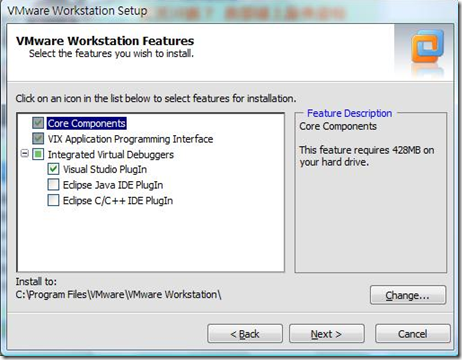Click the install path C:\Program Files\VMware text
The height and width of the screenshot is (360, 462).
(x=118, y=295)
